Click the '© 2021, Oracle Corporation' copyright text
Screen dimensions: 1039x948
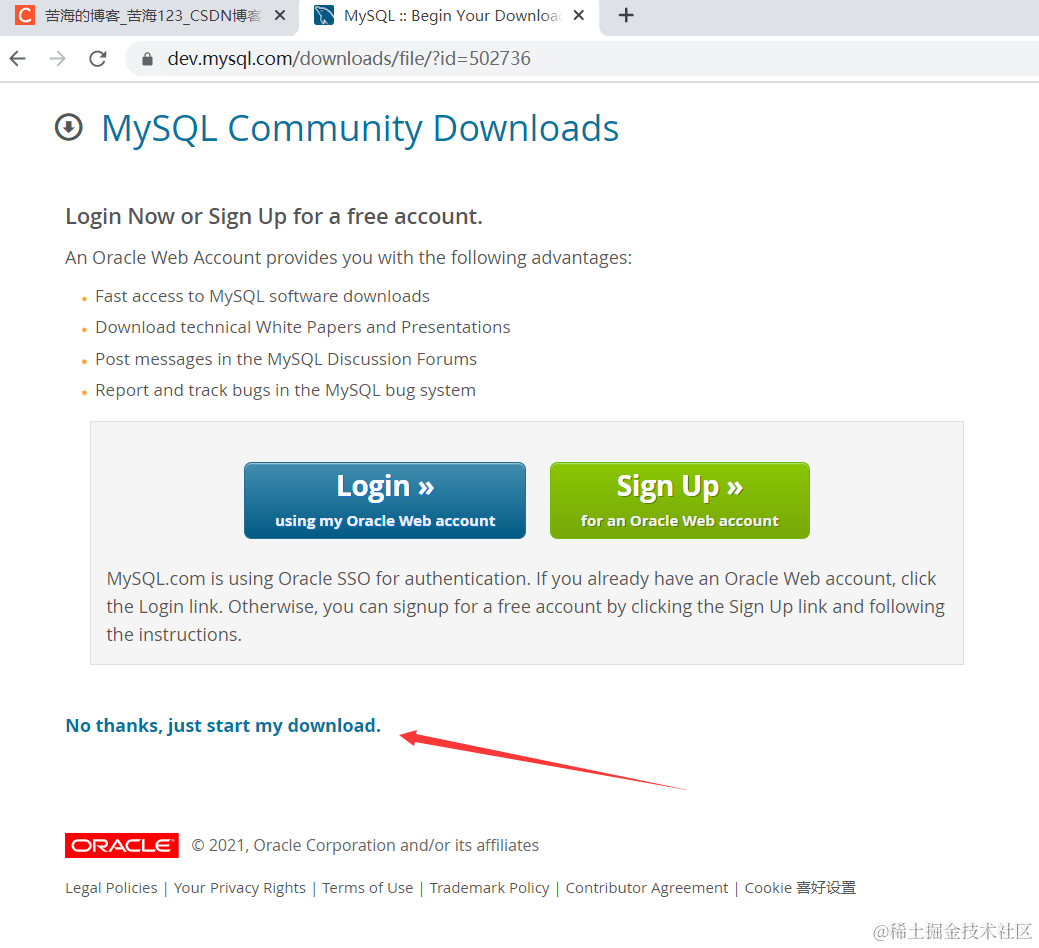pos(365,845)
